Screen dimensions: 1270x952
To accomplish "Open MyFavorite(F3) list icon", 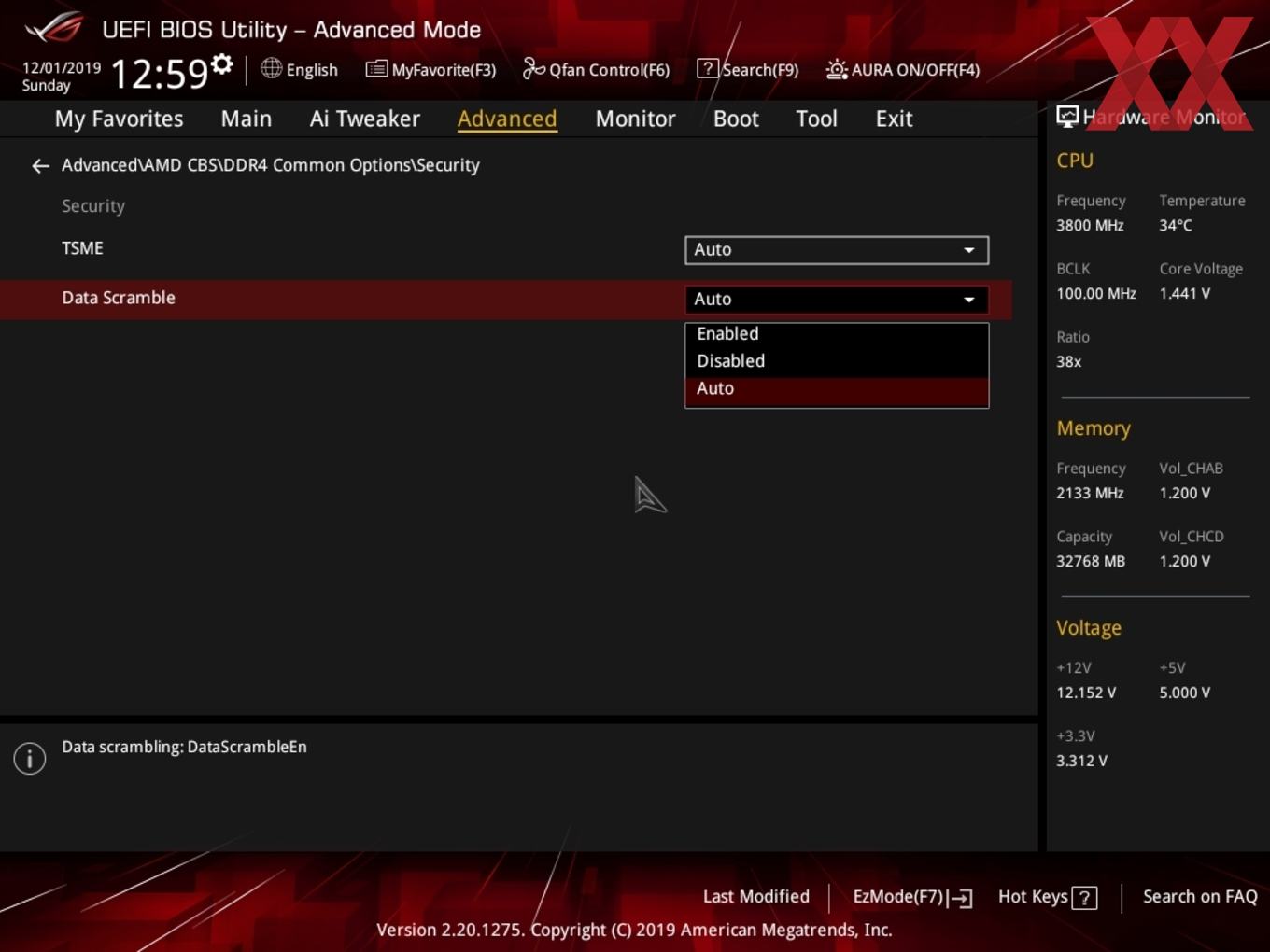I will [376, 69].
